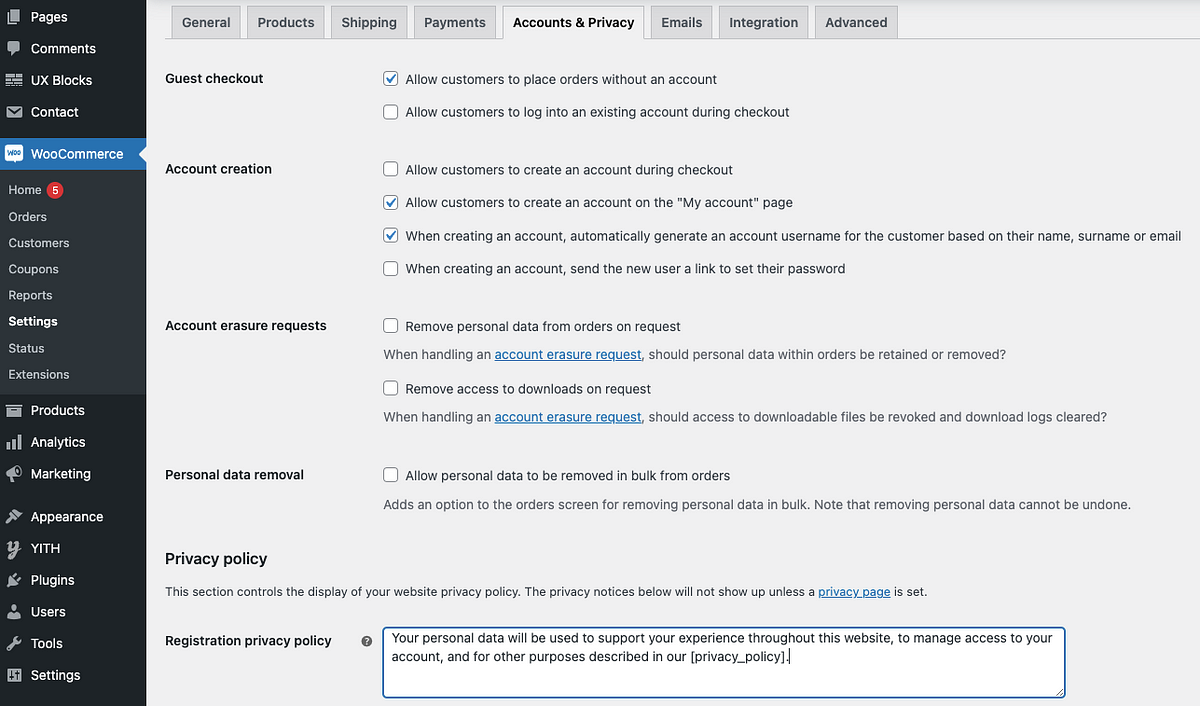Switch to the Products settings tab
Image resolution: width=1200 pixels, height=706 pixels.
click(286, 22)
